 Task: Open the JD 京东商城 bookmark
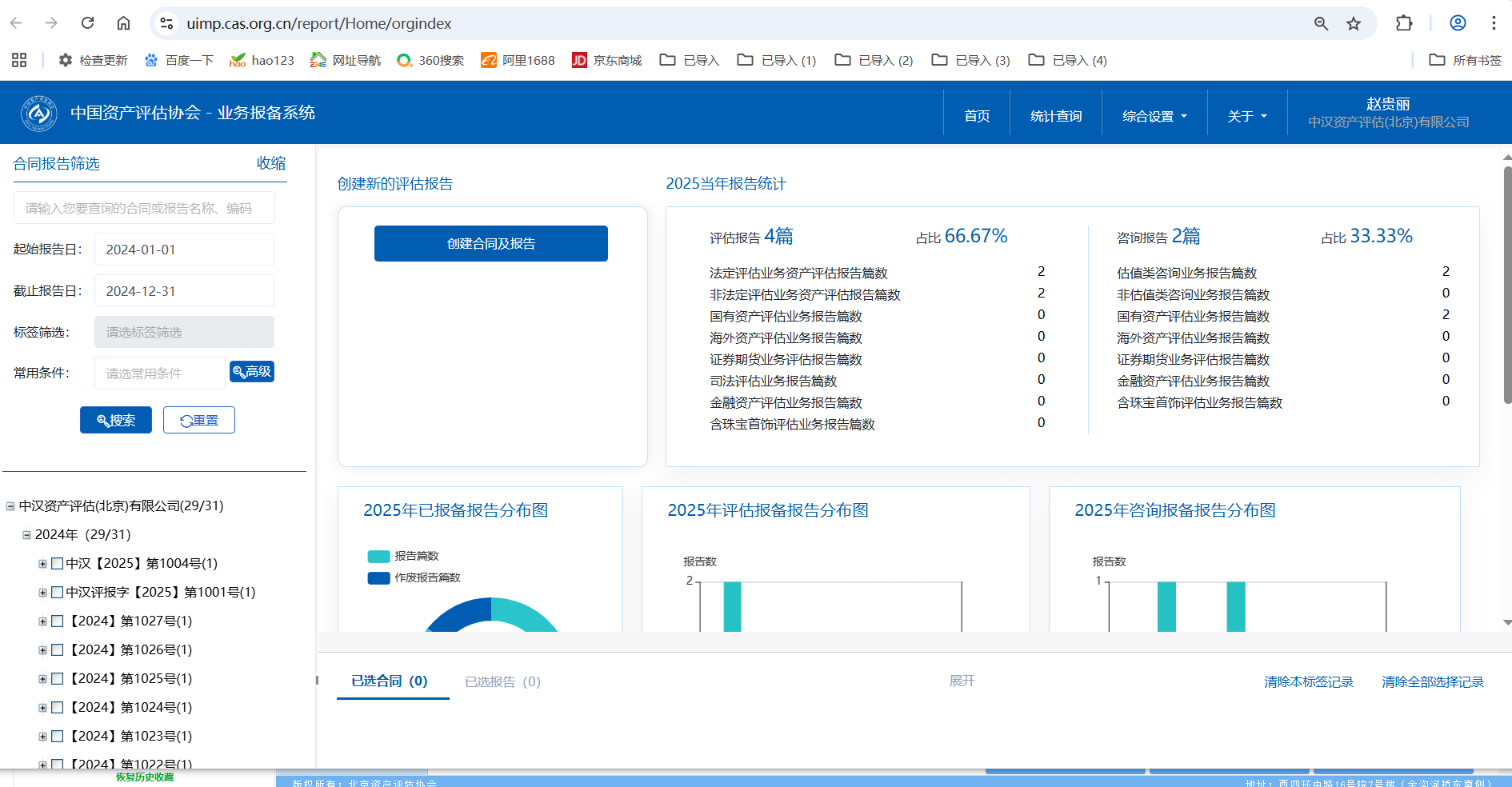click(x=607, y=60)
